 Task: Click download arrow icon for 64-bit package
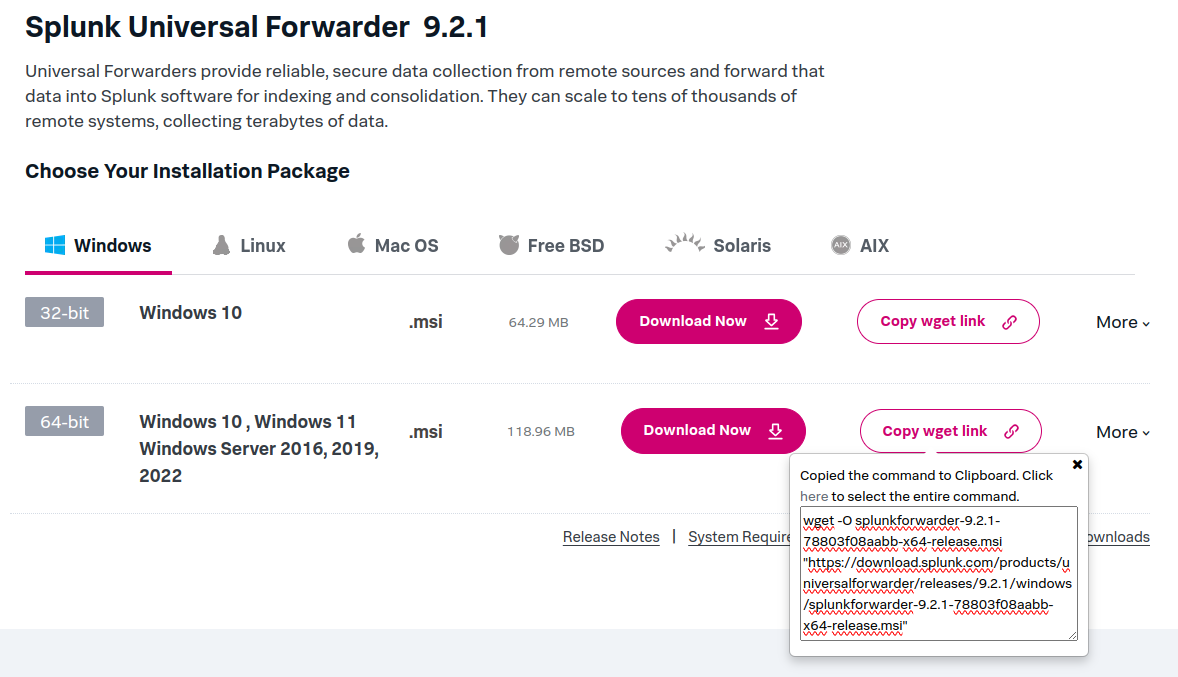coord(775,431)
